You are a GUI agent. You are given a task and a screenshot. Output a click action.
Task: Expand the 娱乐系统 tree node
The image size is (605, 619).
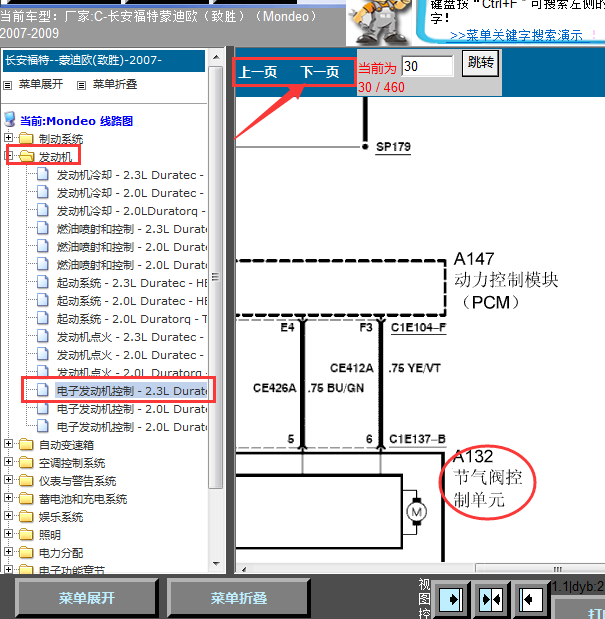tap(8, 516)
